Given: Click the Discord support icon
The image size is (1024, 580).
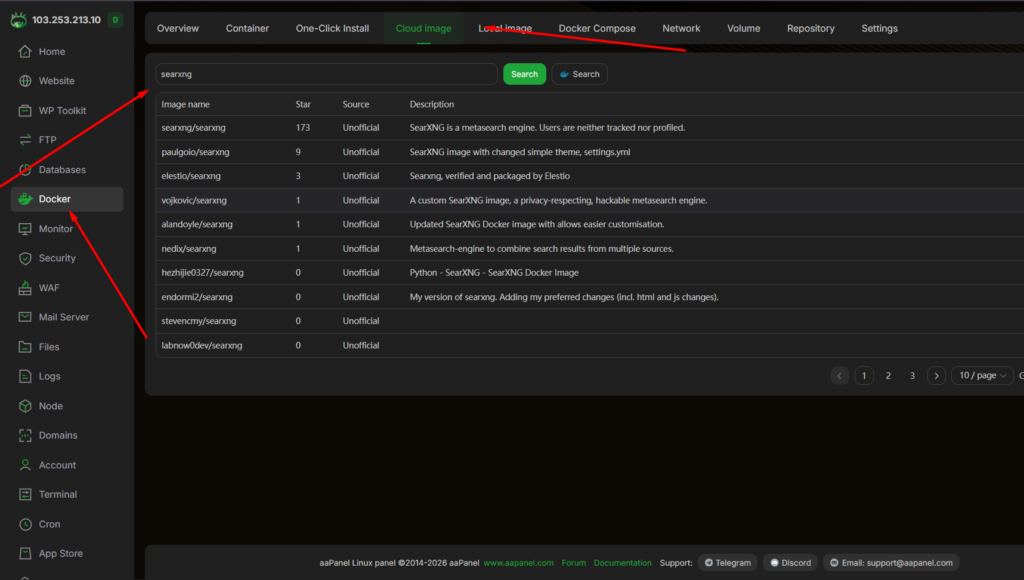Looking at the screenshot, I should tap(774, 562).
